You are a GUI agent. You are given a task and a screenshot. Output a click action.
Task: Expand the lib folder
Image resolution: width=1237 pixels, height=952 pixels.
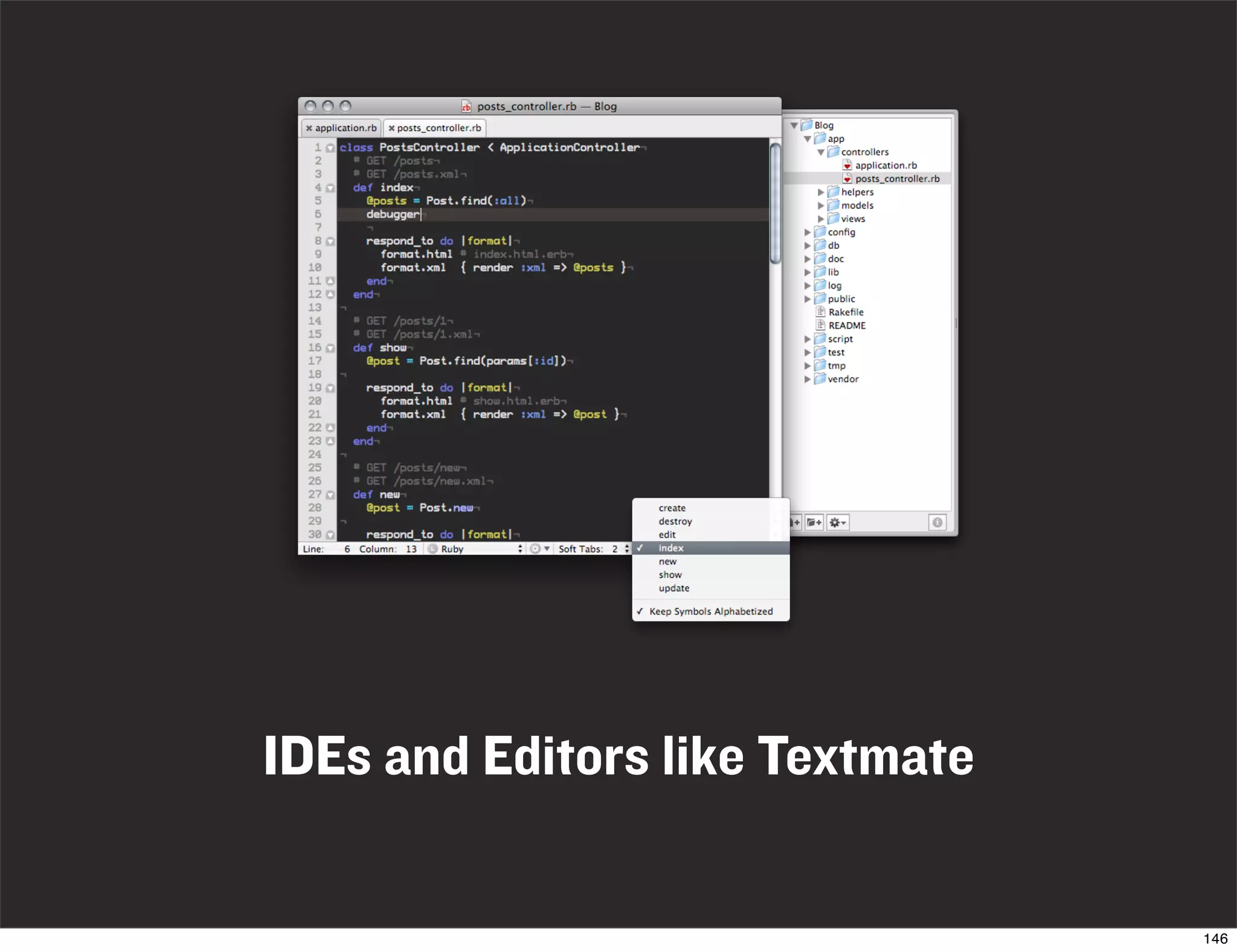click(807, 272)
